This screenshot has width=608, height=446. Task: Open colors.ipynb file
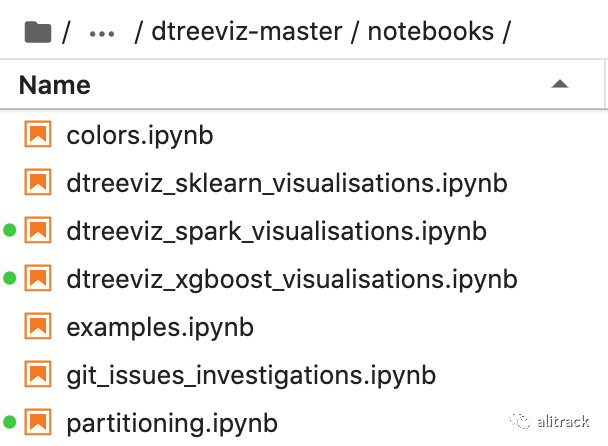(140, 136)
